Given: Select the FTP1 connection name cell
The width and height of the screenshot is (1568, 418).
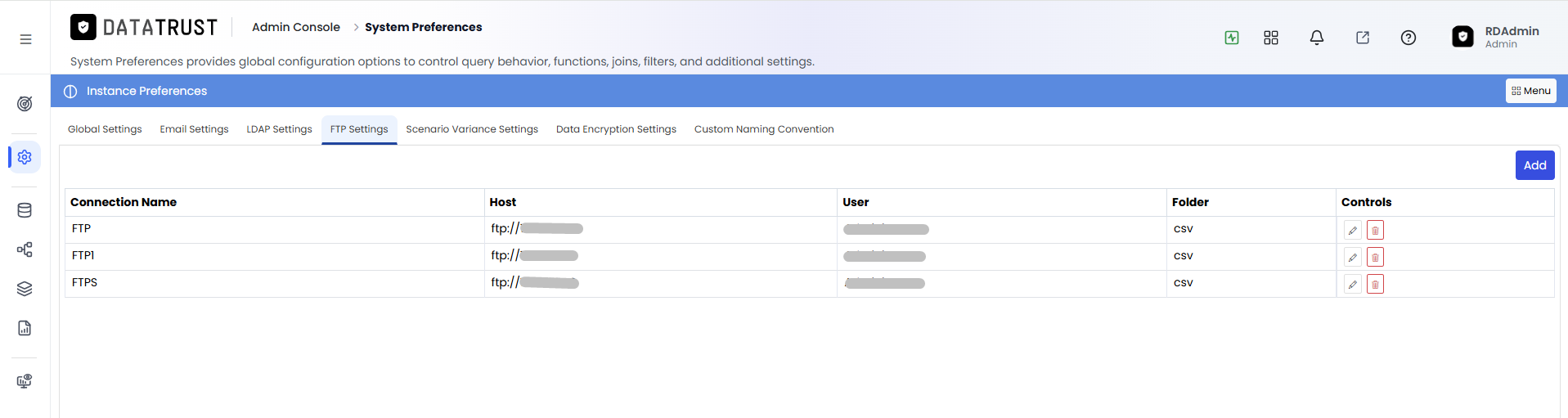Looking at the screenshot, I should pyautogui.click(x=275, y=256).
